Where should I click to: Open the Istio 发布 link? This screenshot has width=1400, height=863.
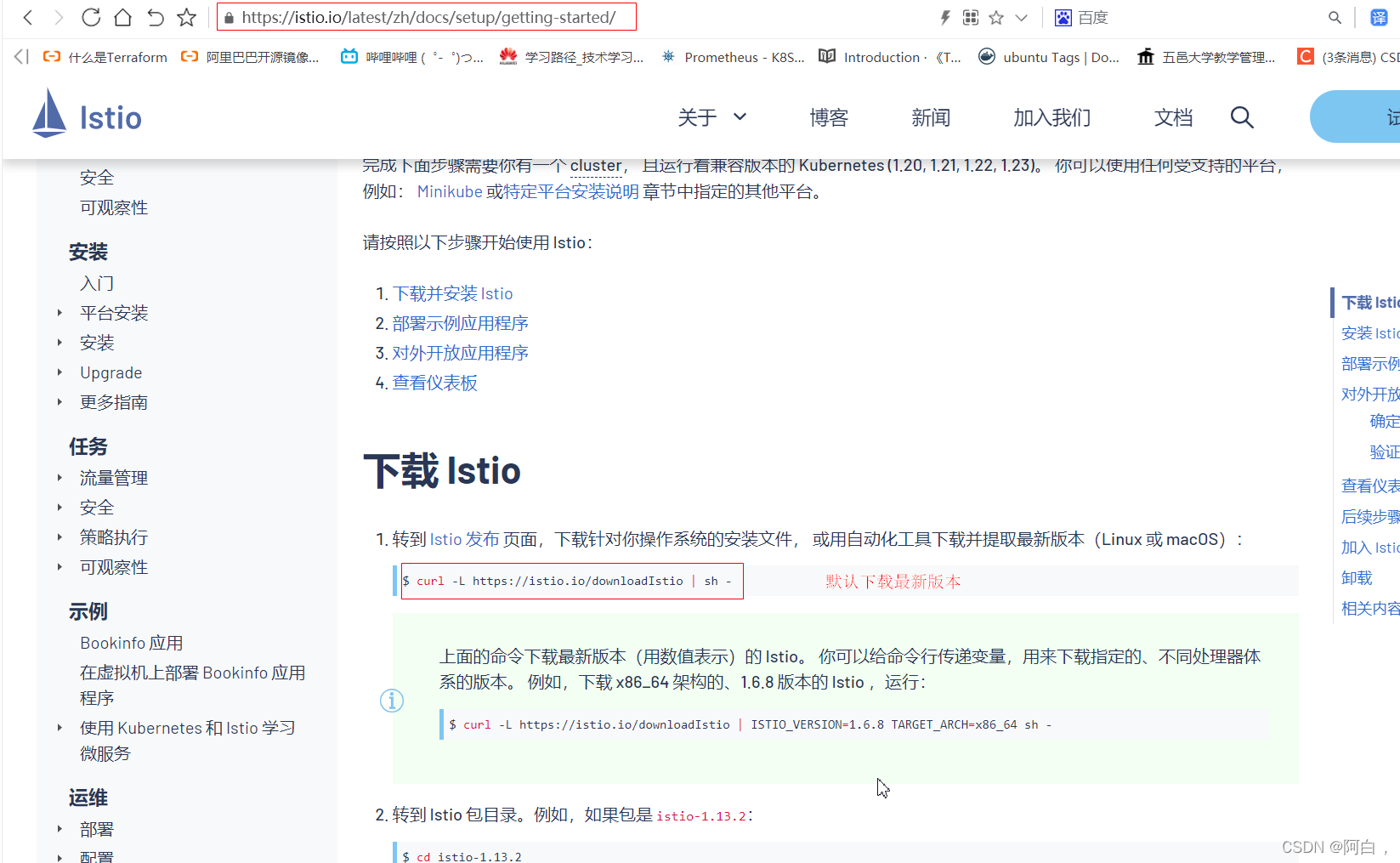pos(464,539)
